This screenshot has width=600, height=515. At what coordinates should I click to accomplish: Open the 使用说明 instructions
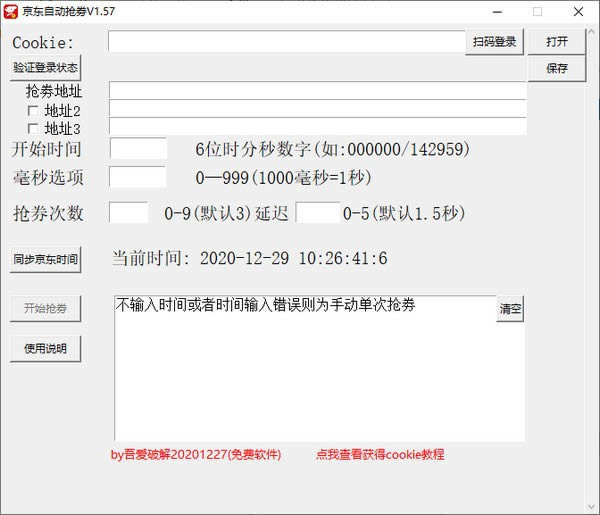tap(45, 348)
